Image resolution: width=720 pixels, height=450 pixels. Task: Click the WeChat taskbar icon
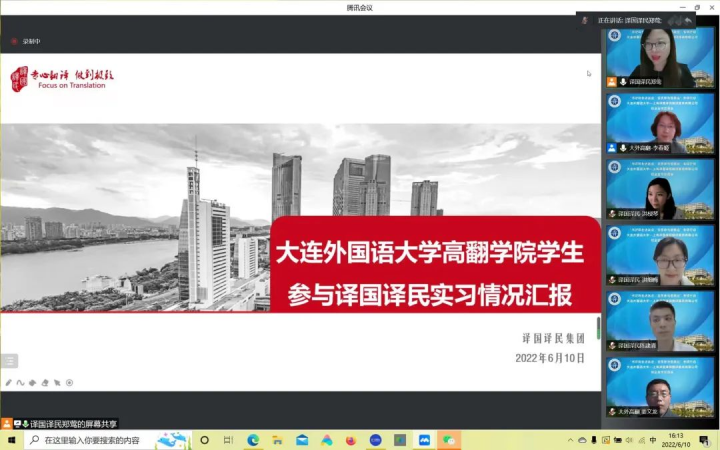click(449, 440)
